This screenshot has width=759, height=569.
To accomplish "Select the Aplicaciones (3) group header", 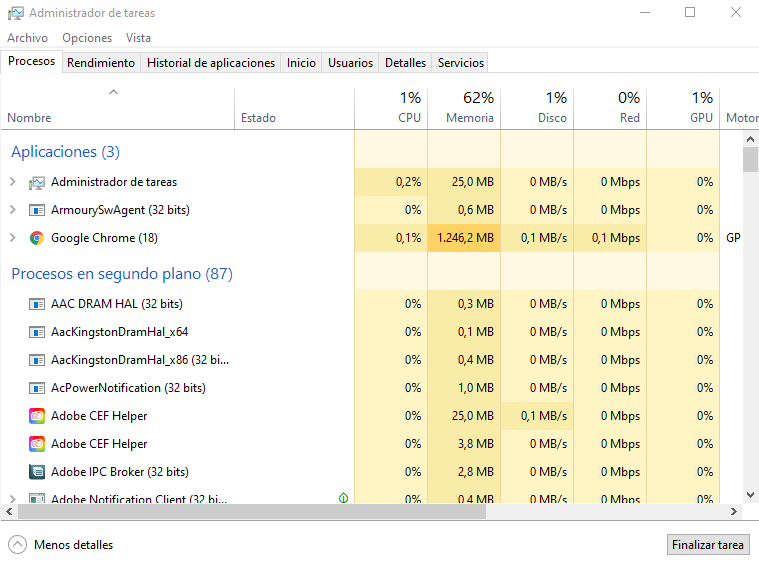I will [x=65, y=152].
